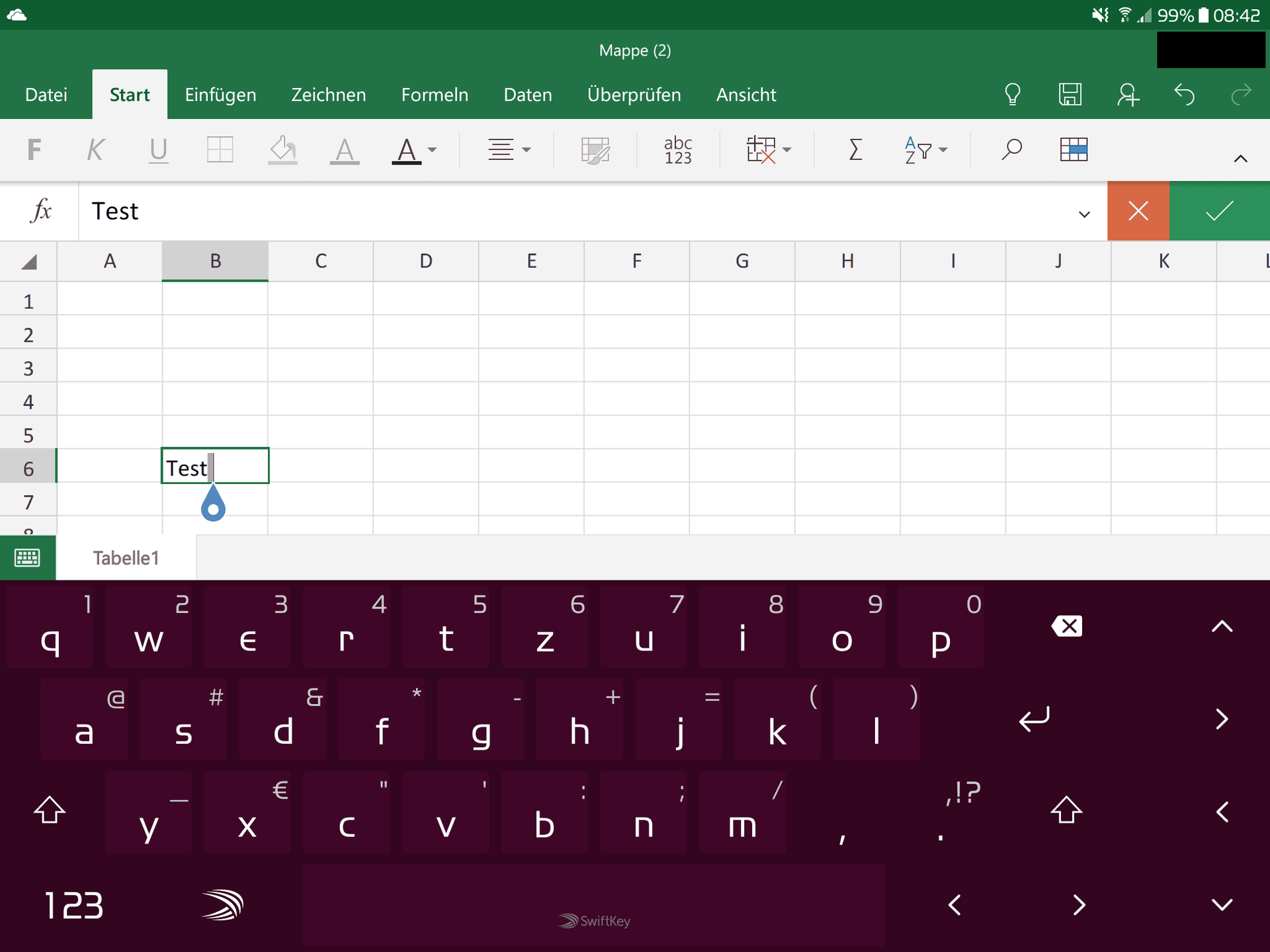Open the Tabelle1 sheet tab
Screen dimensions: 1270x952
coord(126,558)
